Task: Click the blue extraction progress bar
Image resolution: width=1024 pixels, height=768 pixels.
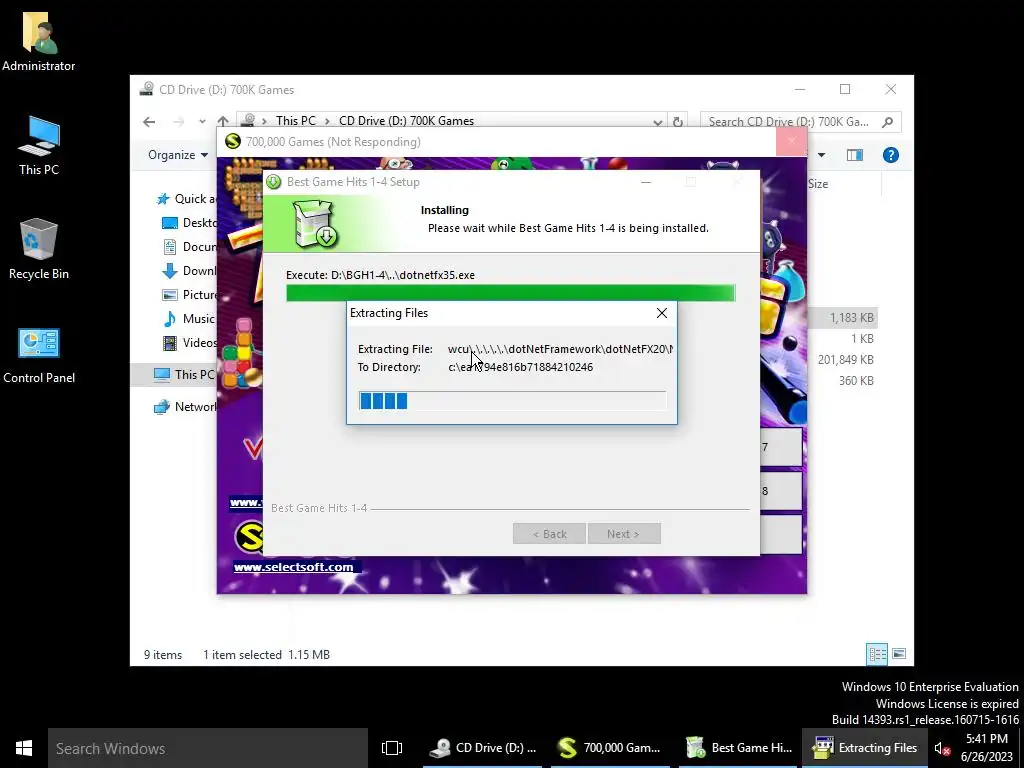Action: pyautogui.click(x=512, y=401)
